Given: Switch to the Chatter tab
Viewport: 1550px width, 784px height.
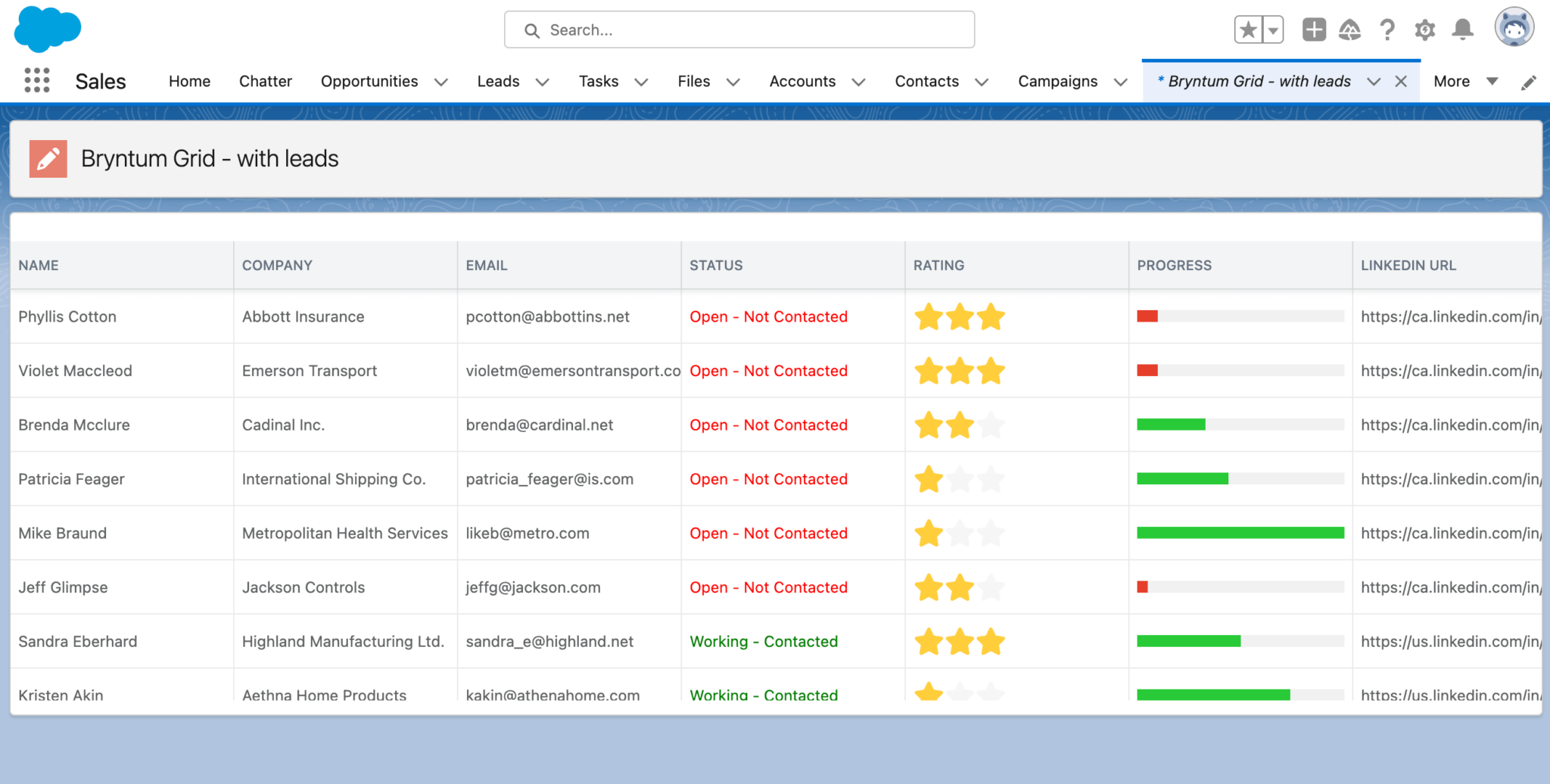Looking at the screenshot, I should 266,81.
